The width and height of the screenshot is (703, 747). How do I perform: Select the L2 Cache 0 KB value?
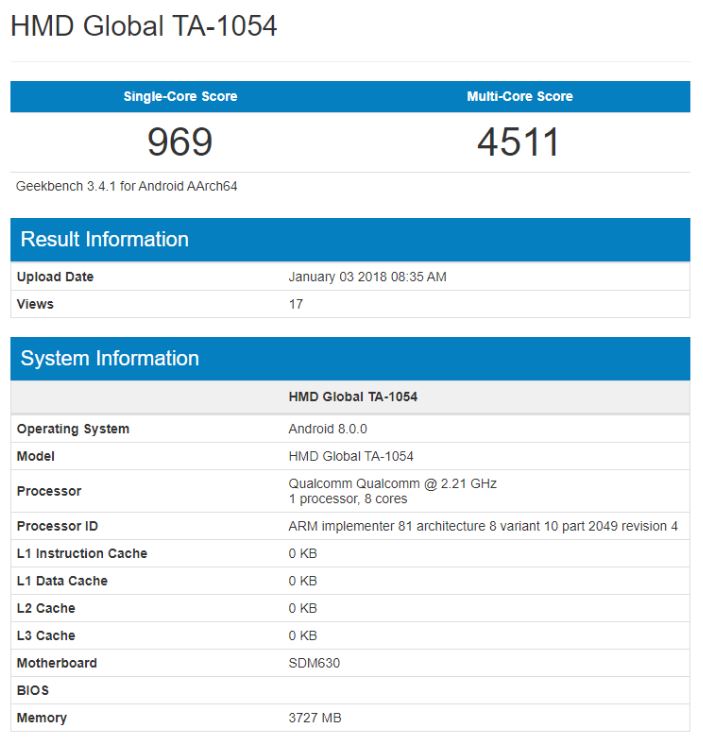302,608
